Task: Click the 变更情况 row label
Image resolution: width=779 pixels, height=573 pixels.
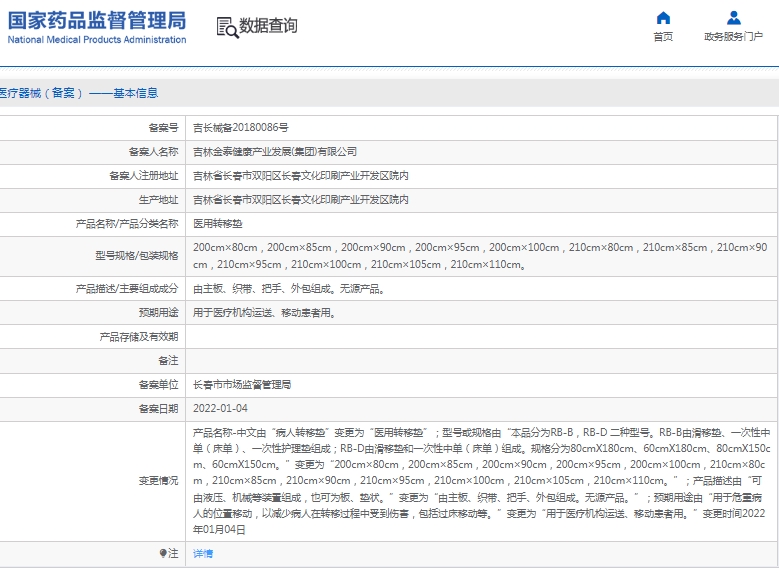Action: [x=158, y=481]
